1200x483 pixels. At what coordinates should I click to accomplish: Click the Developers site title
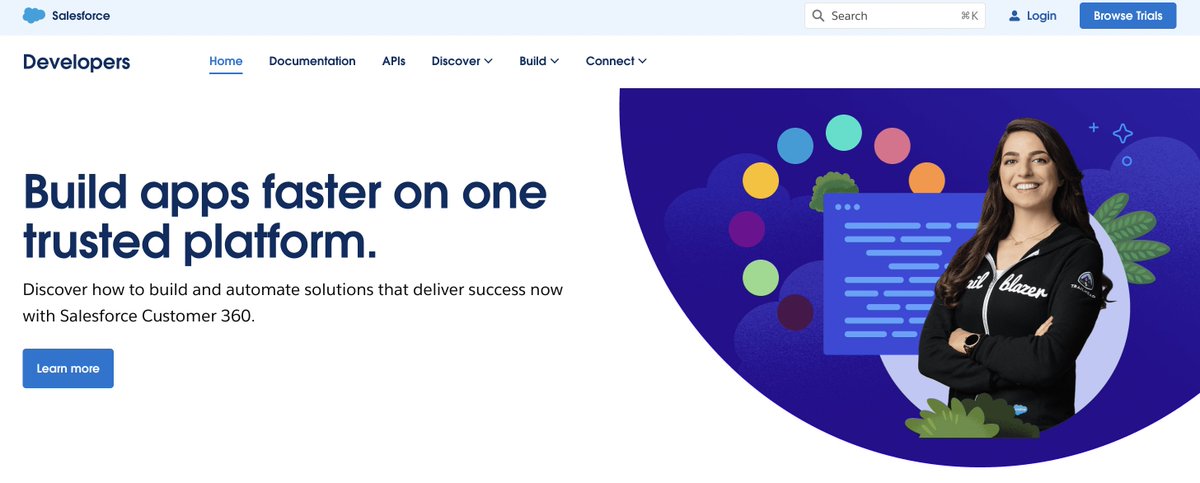pos(77,62)
